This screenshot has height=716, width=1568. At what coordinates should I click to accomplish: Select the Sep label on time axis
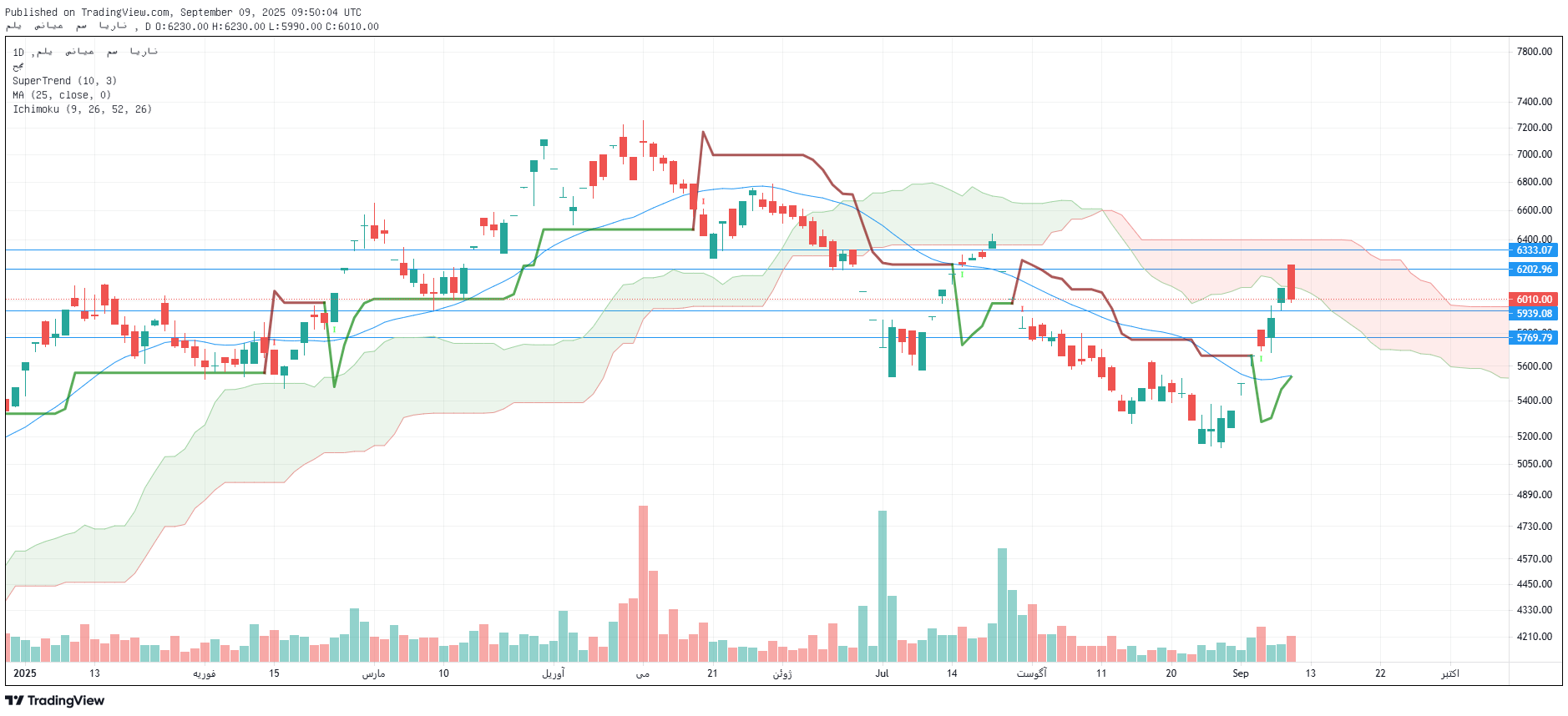[1240, 673]
